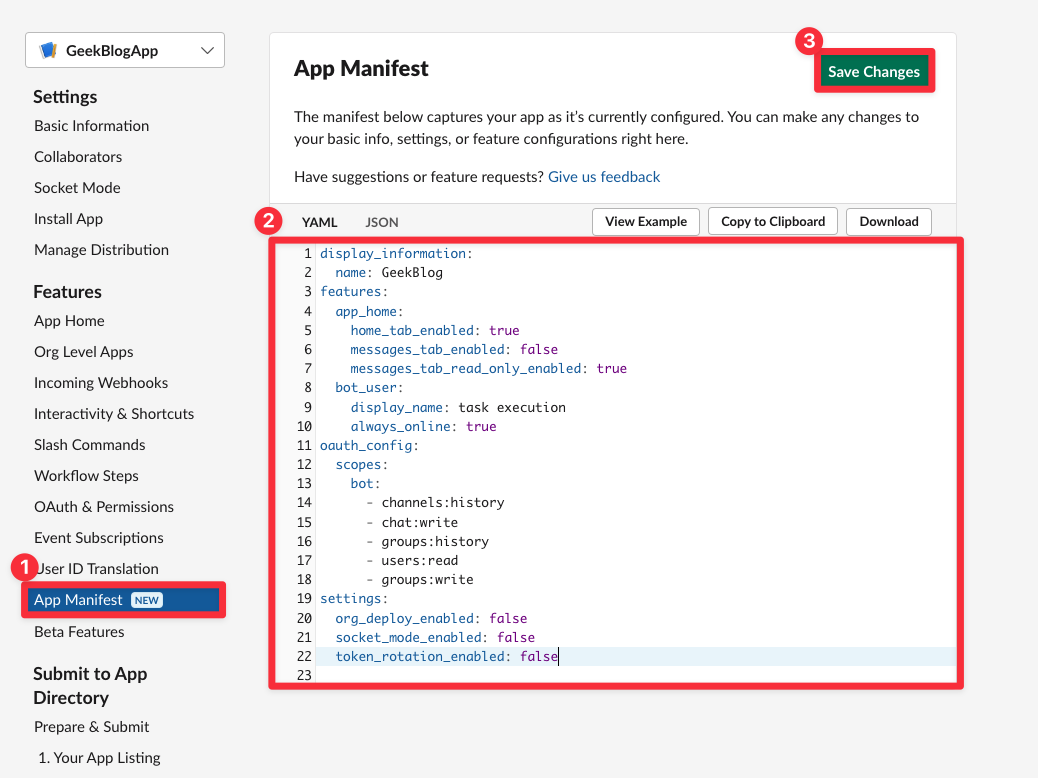Copy manifest with Copy to Clipboard
Viewport: 1038px width, 778px height.
(x=773, y=222)
